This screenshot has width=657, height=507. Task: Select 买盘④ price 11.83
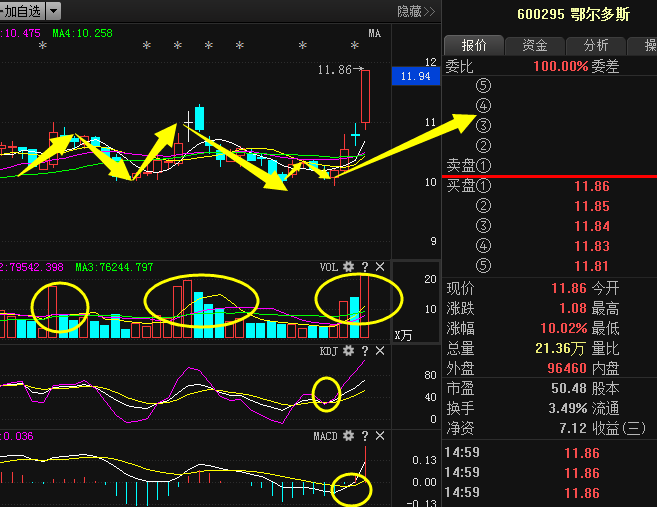tap(592, 246)
